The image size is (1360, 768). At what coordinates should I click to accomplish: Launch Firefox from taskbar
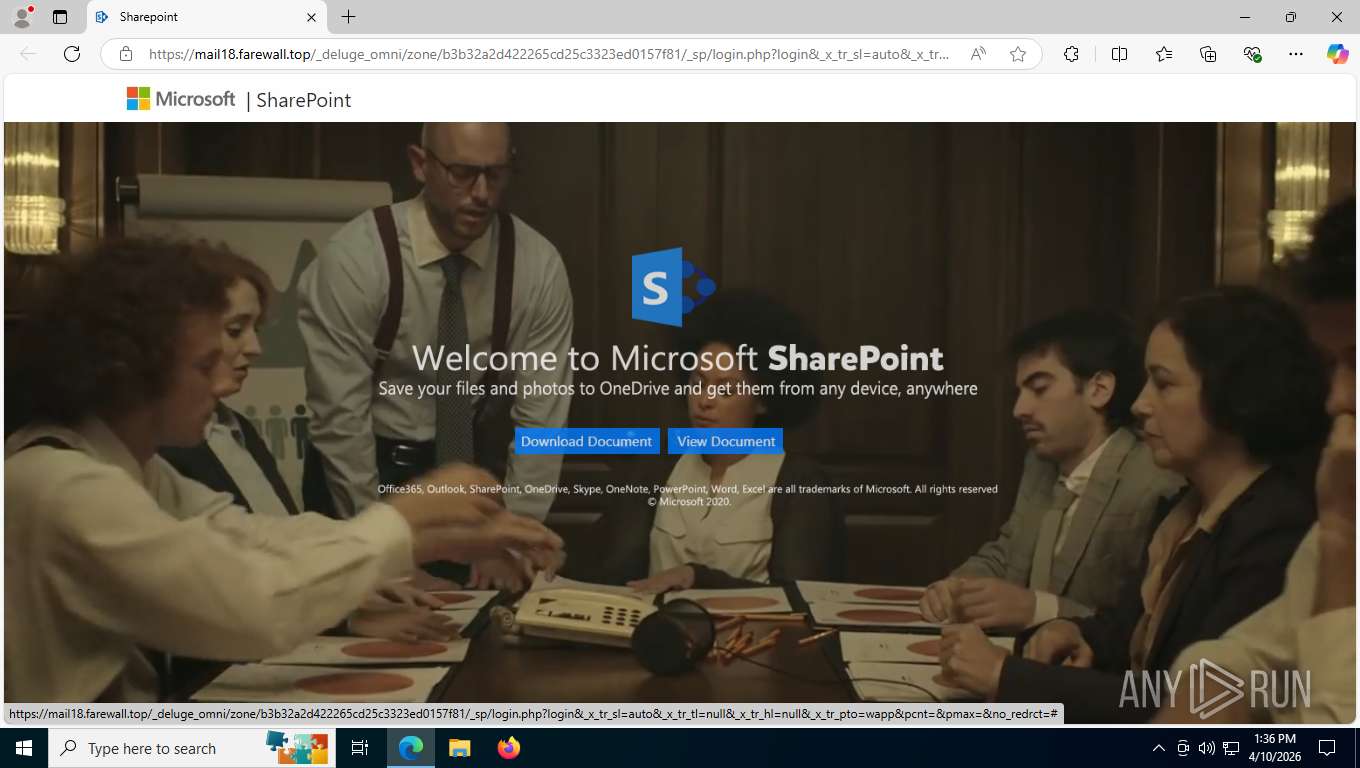509,748
